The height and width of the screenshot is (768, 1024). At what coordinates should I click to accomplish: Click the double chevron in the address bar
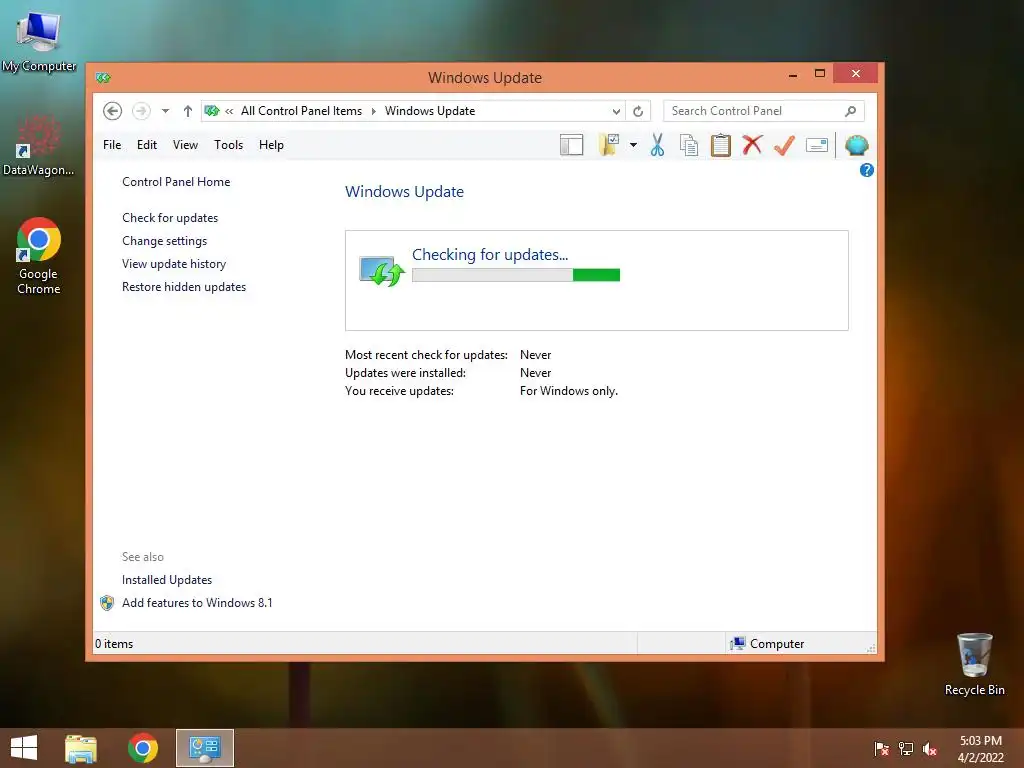(x=229, y=111)
